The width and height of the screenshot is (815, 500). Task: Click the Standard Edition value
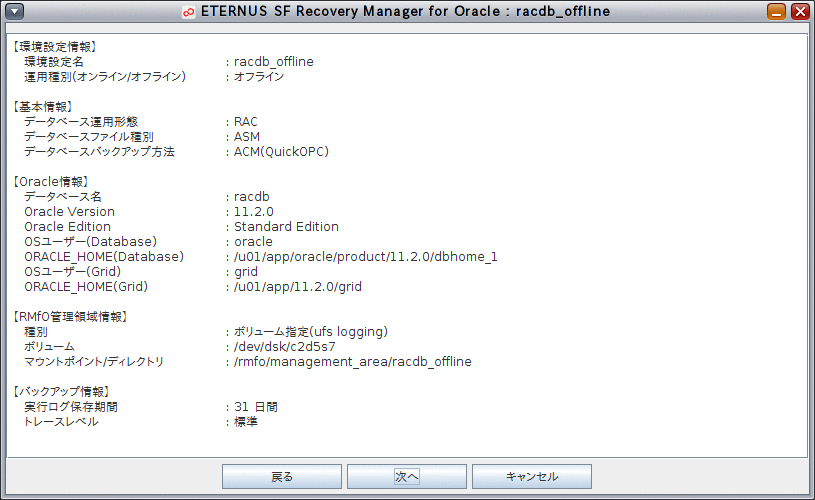pos(286,227)
